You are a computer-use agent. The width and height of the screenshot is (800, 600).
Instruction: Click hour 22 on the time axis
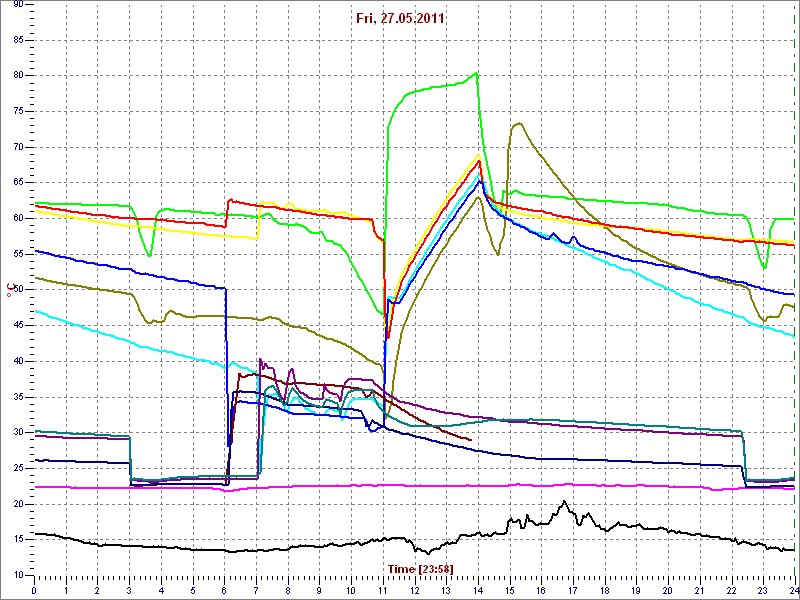[731, 590]
